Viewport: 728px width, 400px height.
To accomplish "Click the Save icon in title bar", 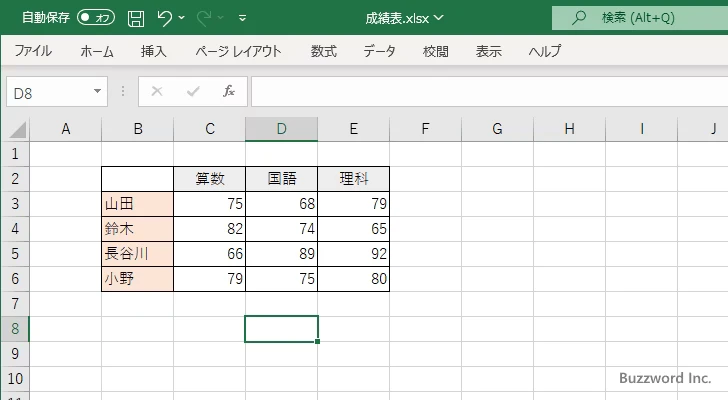I will [x=136, y=18].
